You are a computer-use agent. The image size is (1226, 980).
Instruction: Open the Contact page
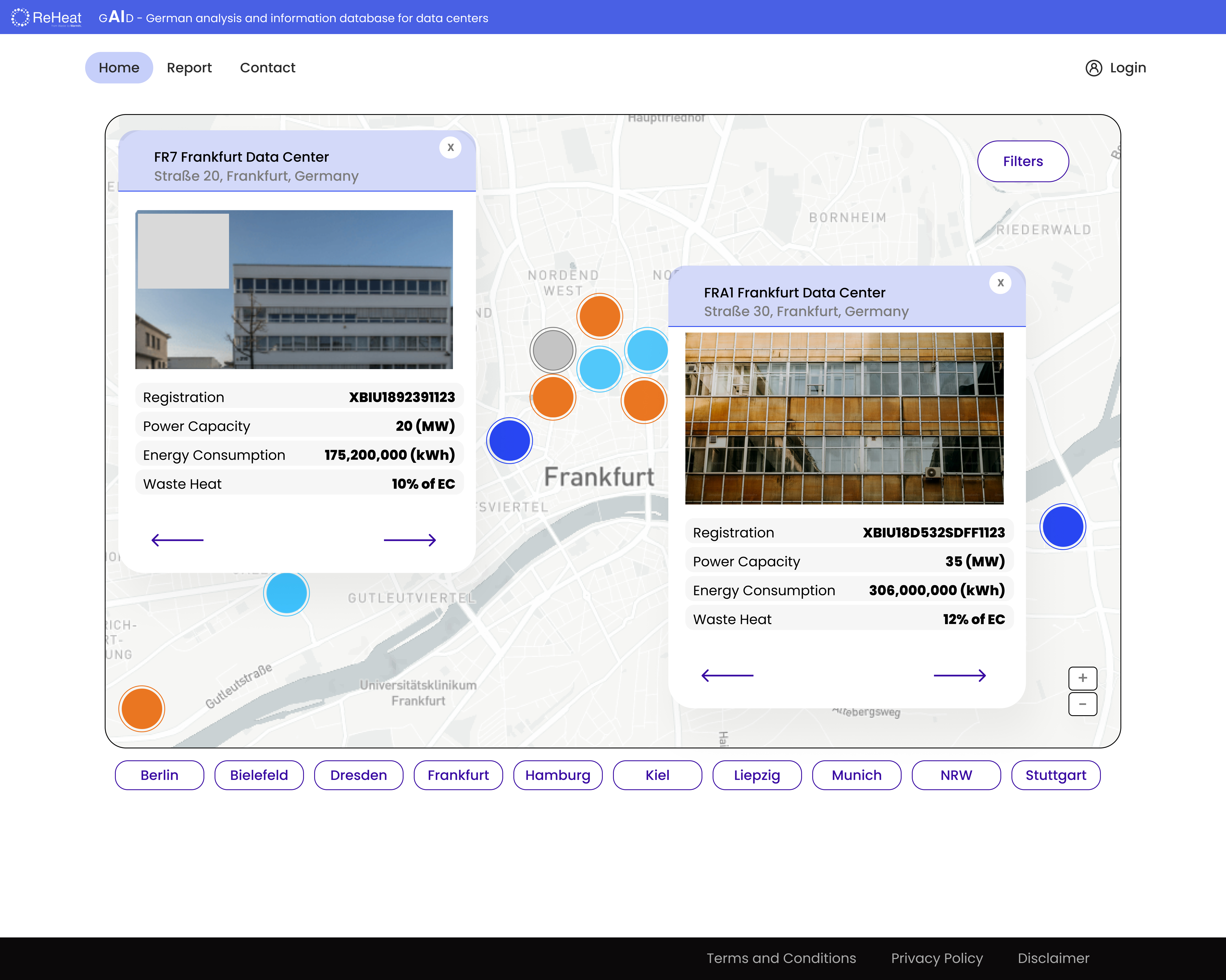pos(267,68)
